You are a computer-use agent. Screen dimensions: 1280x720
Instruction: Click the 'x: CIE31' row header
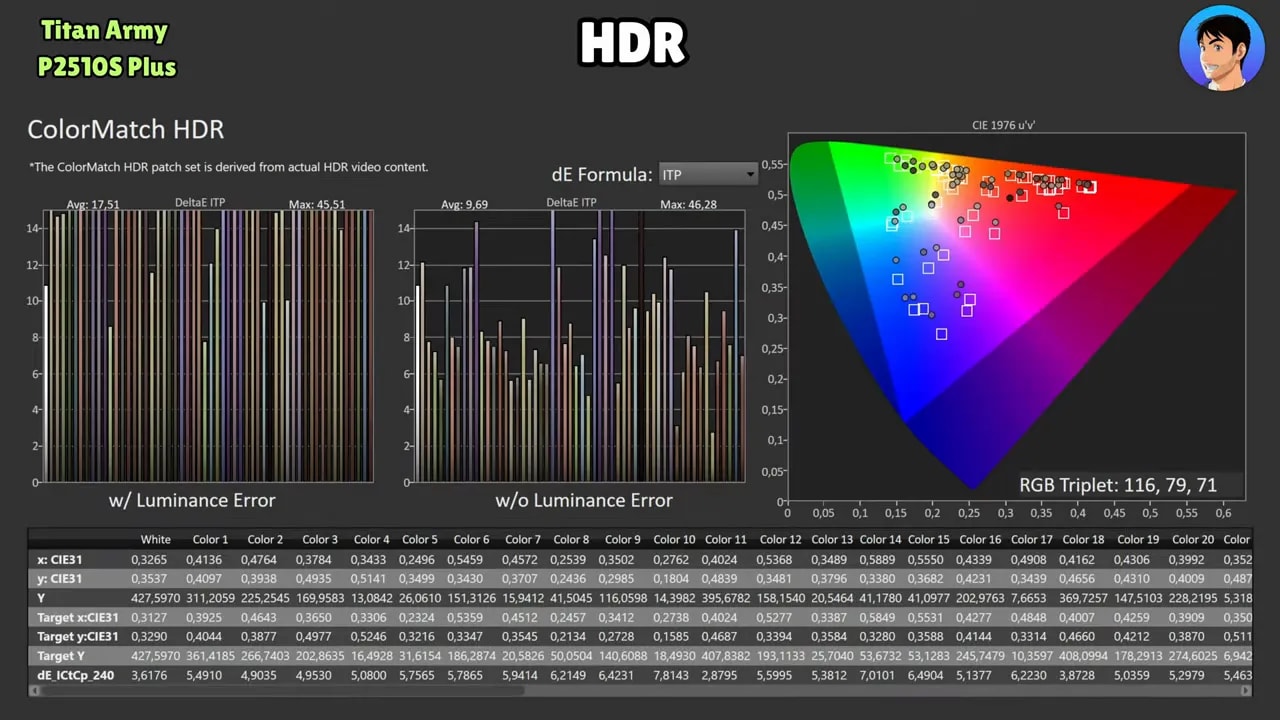click(x=60, y=559)
